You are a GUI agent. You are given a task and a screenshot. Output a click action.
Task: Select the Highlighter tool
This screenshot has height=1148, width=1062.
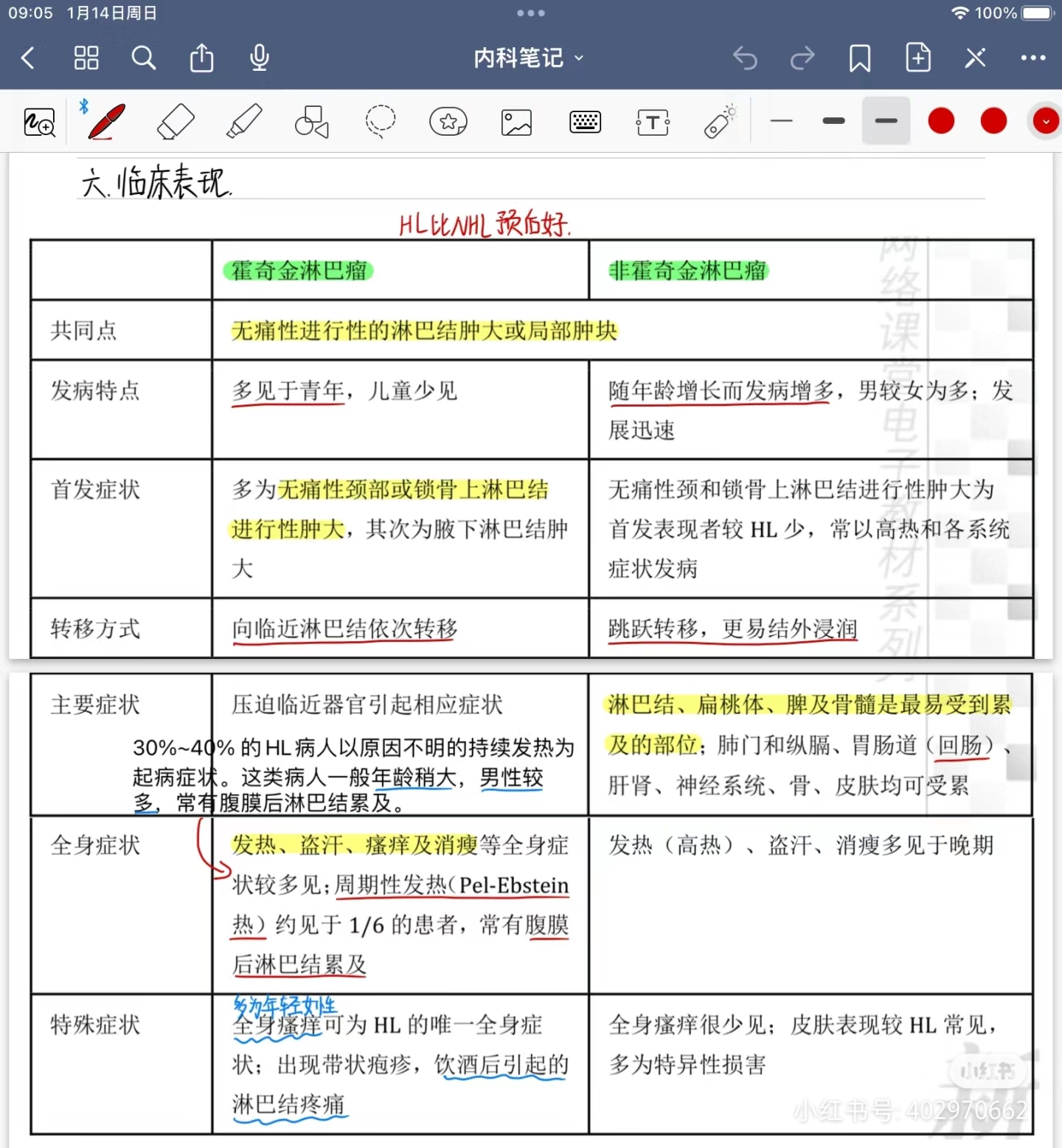click(x=244, y=122)
